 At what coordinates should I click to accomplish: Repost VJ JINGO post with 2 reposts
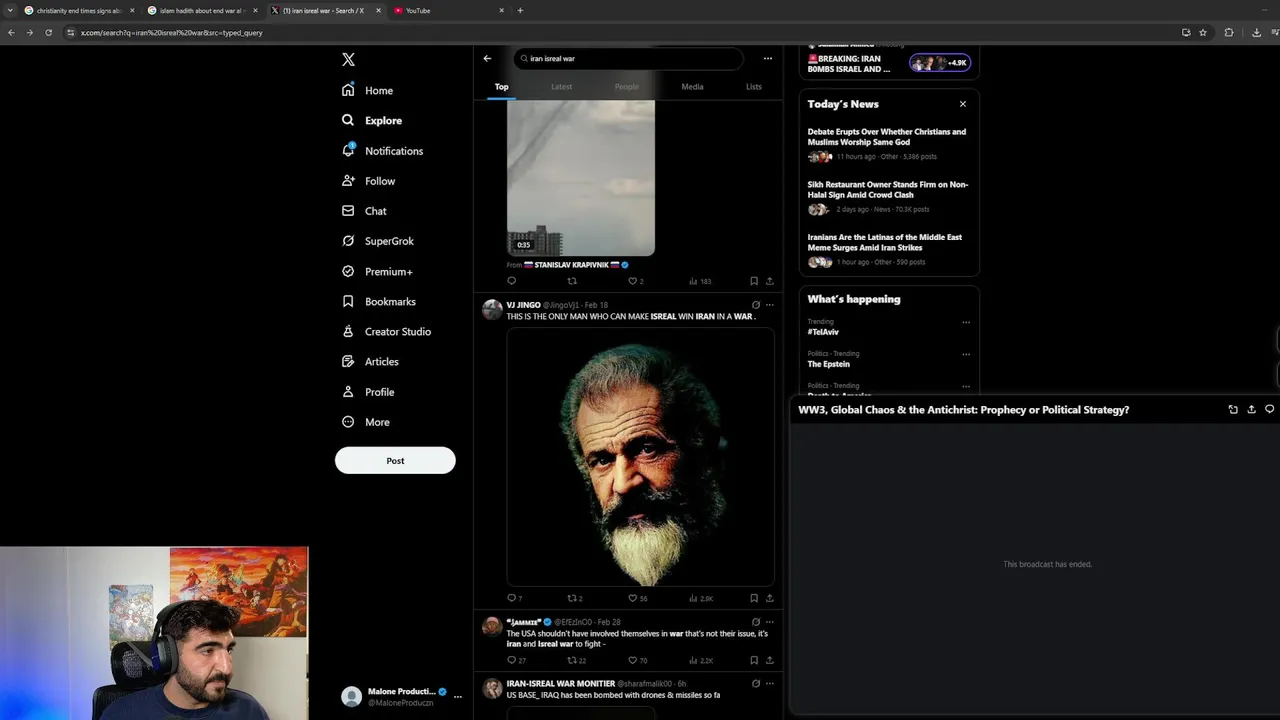coord(575,598)
